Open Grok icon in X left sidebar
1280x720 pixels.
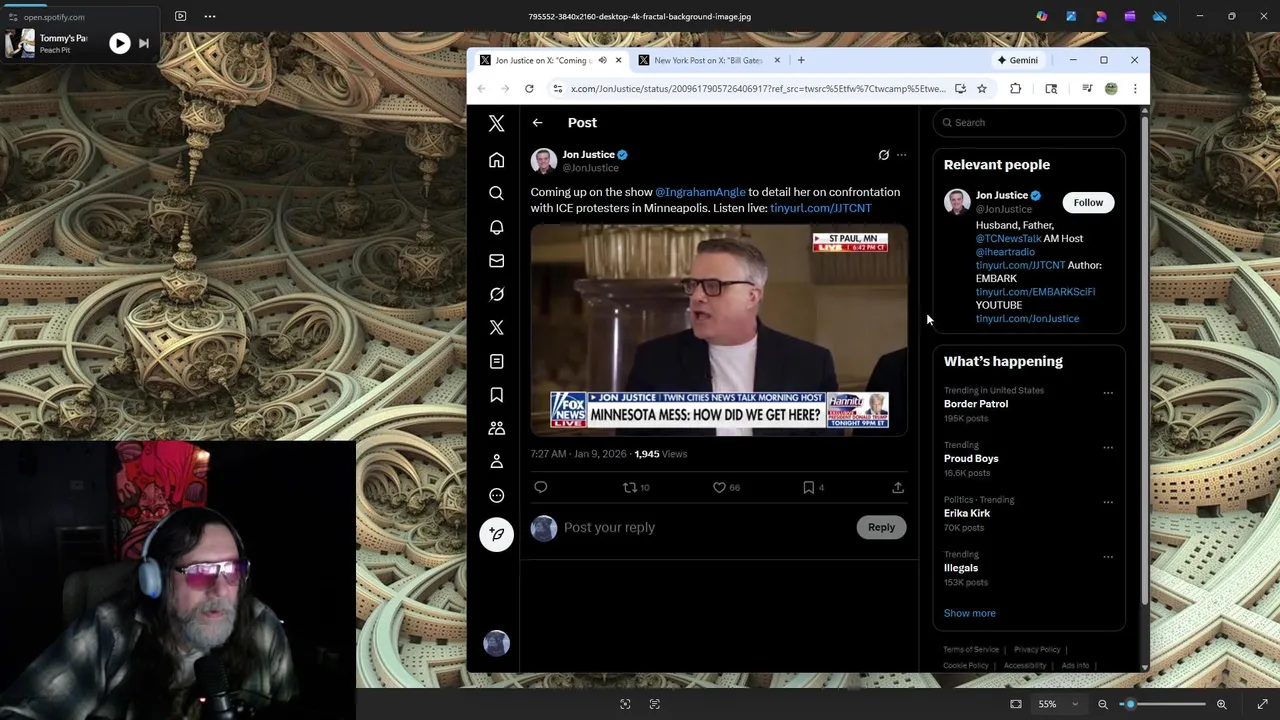(496, 294)
